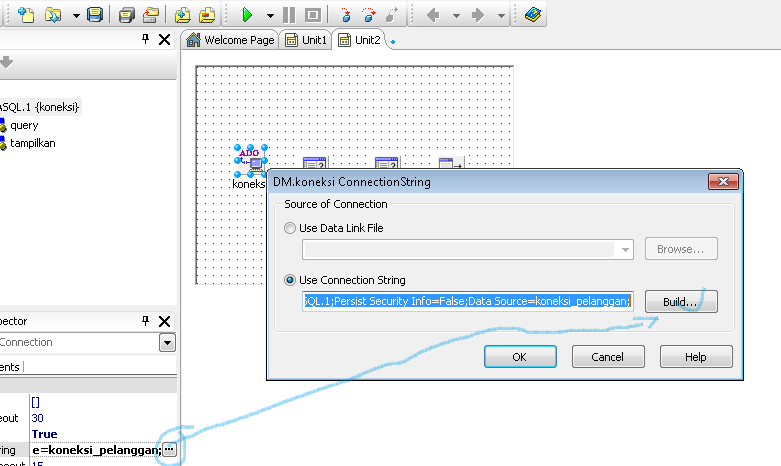
Task: Switch to Unit2 tab
Action: pos(360,40)
